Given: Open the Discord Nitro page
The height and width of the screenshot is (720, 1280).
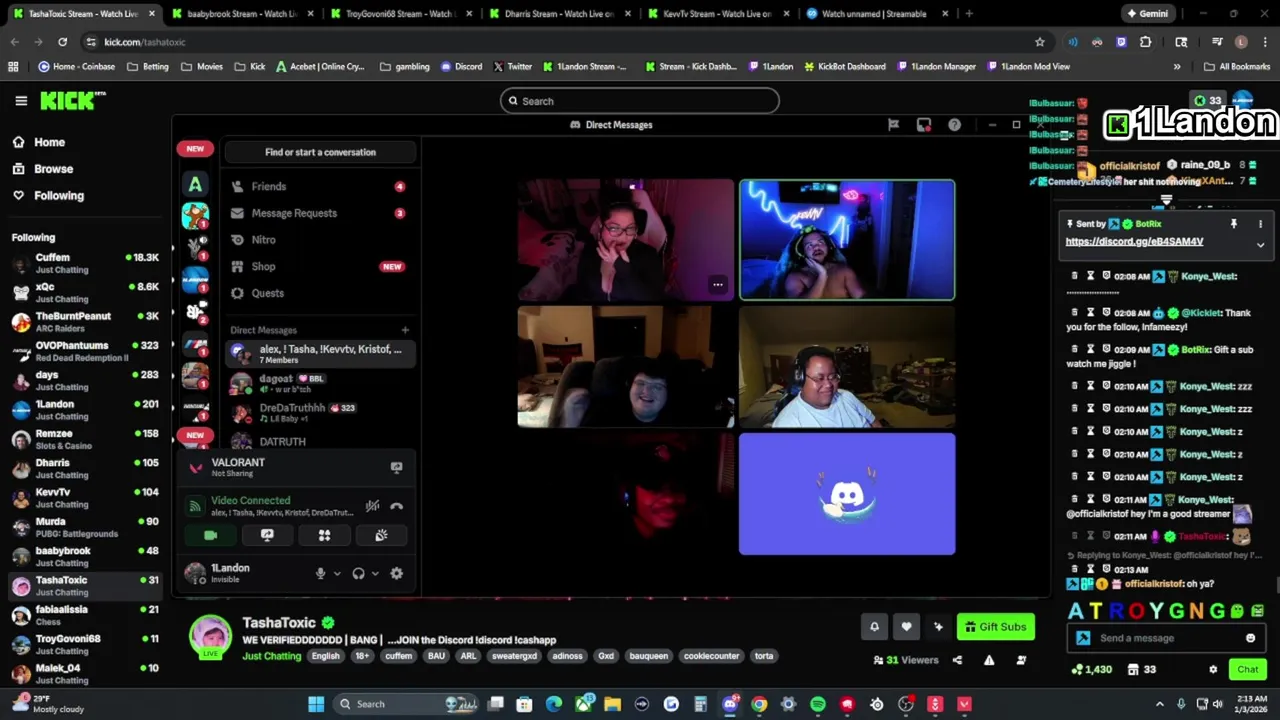Looking at the screenshot, I should tap(318, 240).
